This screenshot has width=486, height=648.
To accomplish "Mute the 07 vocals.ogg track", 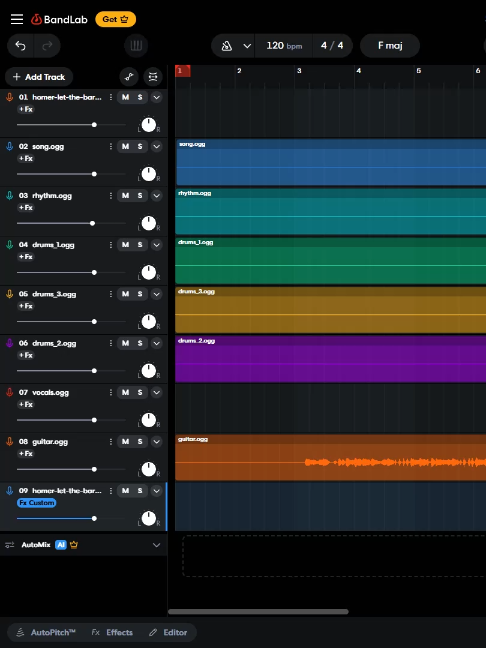I will [x=125, y=392].
